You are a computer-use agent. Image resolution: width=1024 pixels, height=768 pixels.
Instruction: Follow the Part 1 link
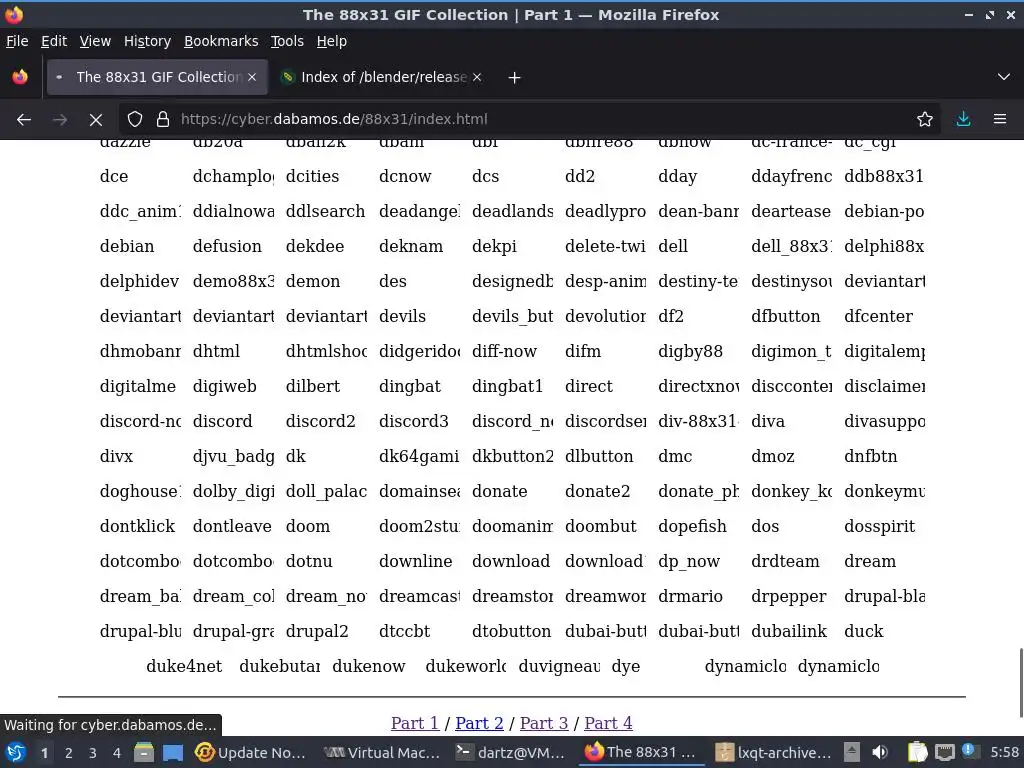click(x=415, y=723)
